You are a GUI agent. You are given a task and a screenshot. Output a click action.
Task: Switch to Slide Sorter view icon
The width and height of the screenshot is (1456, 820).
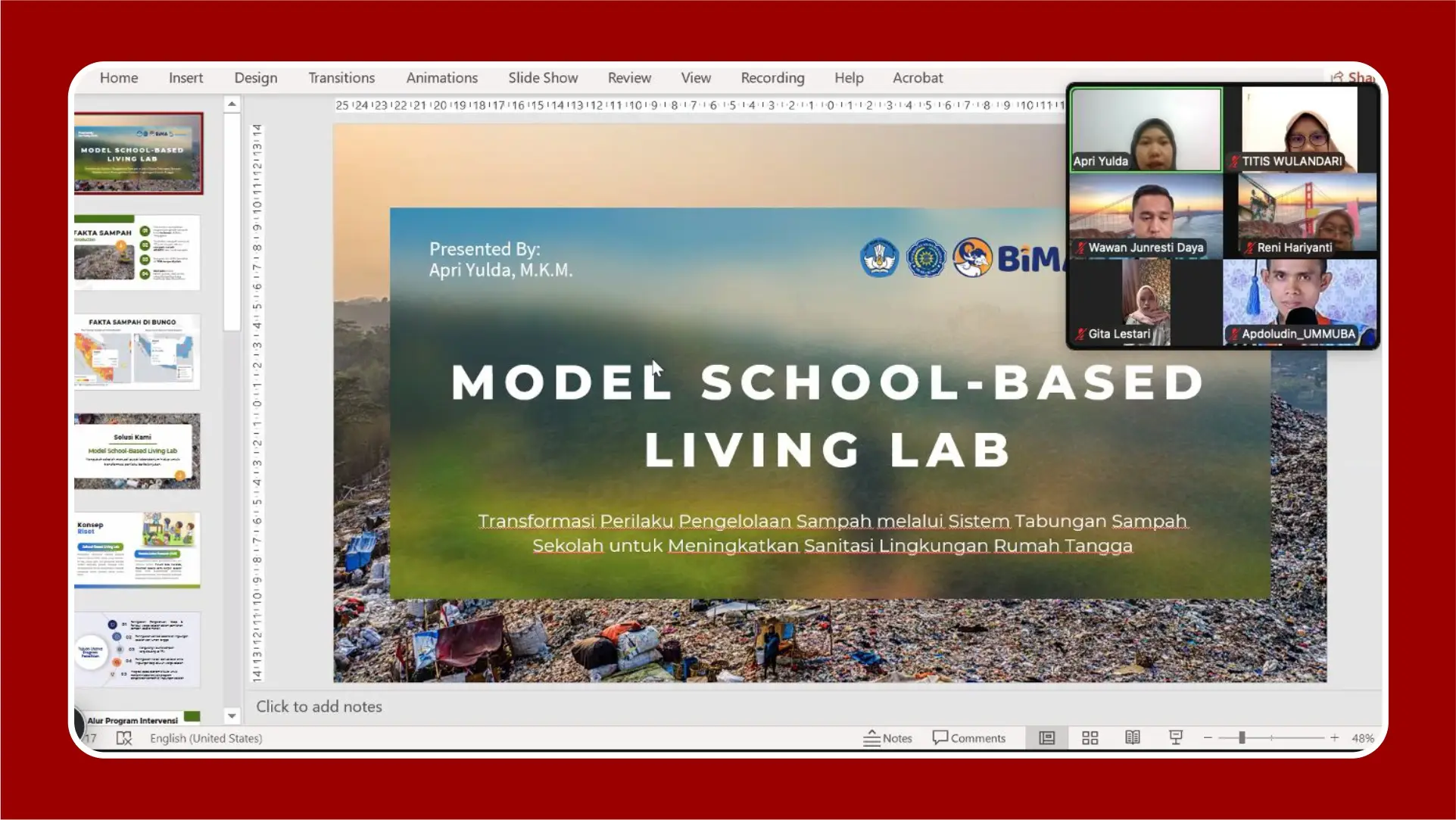click(1090, 738)
